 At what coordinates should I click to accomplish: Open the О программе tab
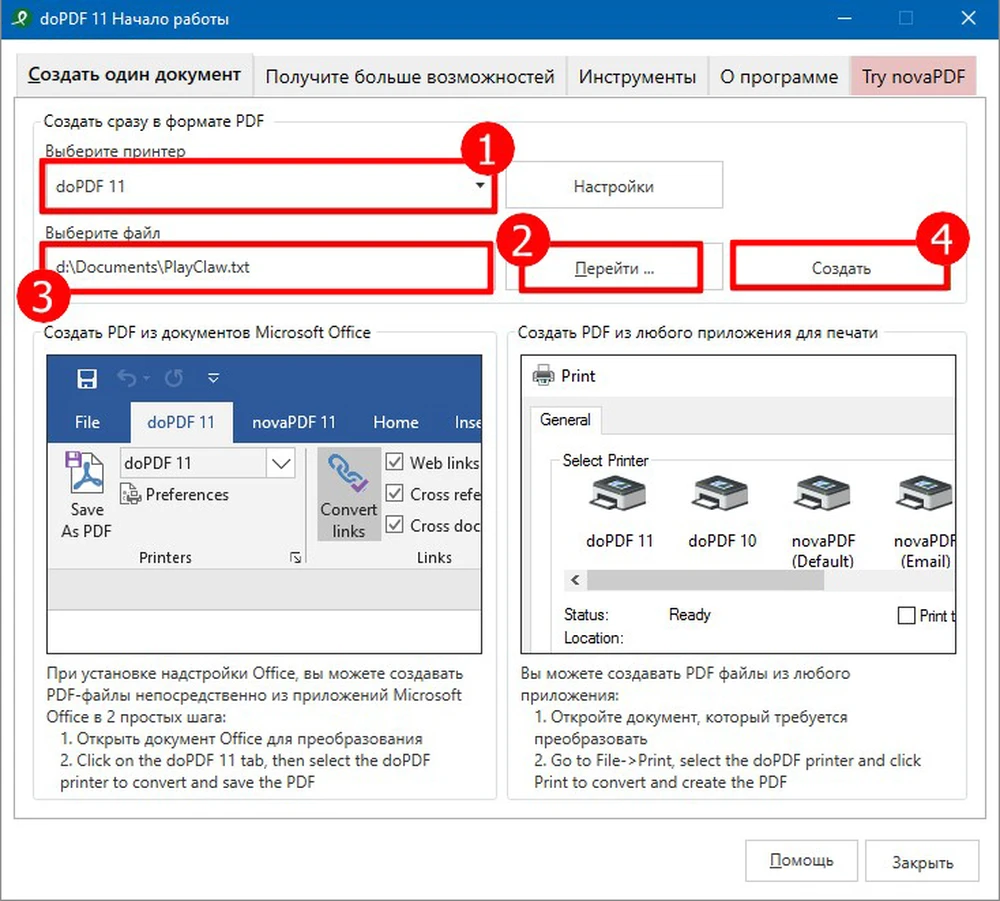(x=778, y=77)
